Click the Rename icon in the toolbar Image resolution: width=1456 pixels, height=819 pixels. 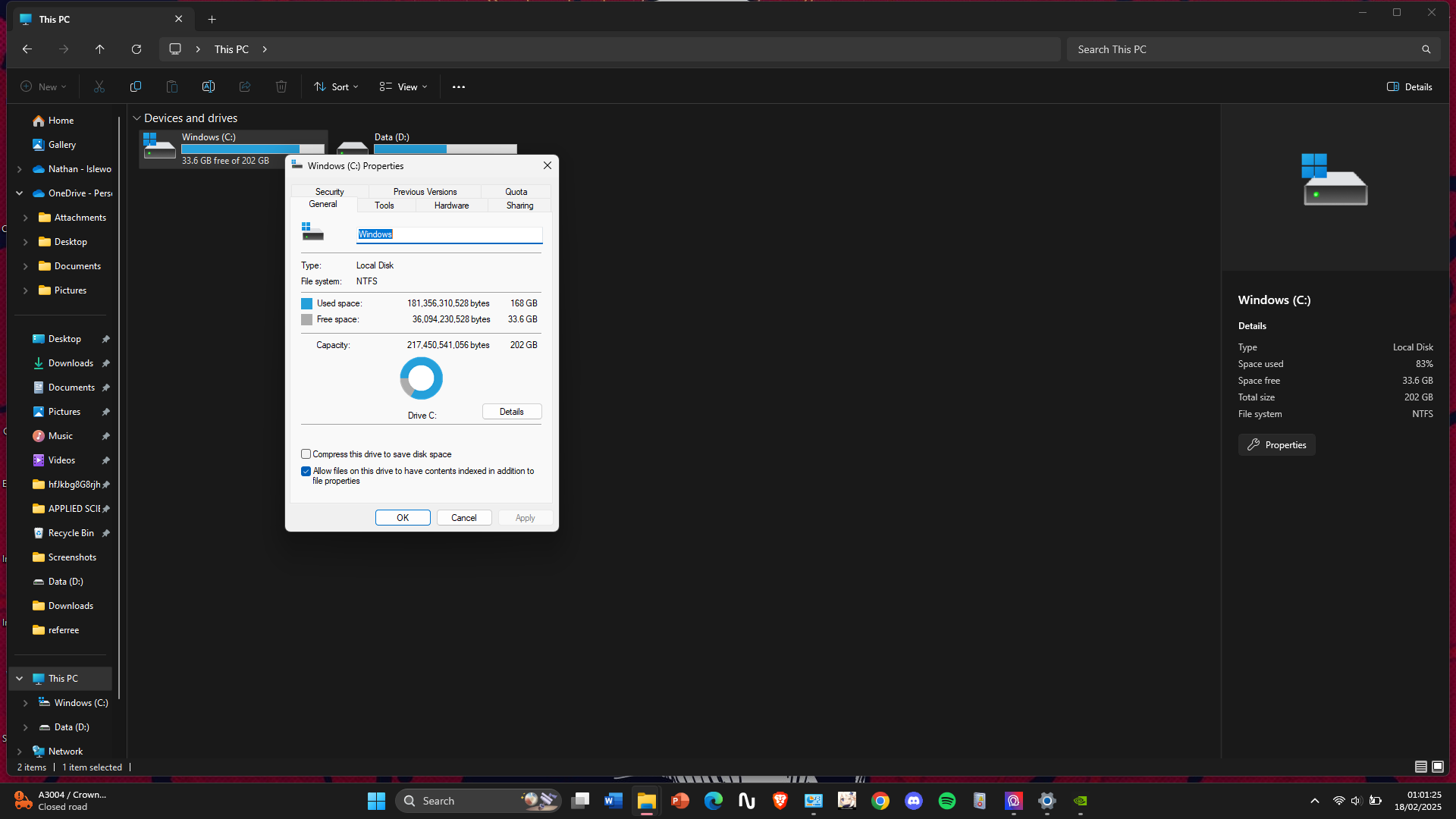[x=209, y=86]
